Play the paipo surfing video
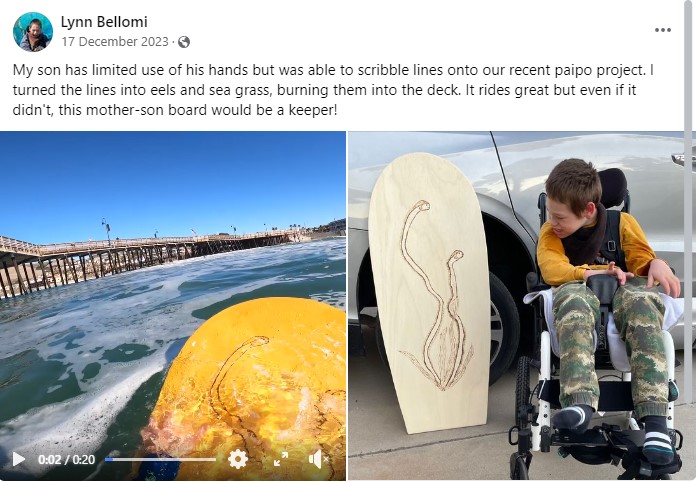 (19, 459)
